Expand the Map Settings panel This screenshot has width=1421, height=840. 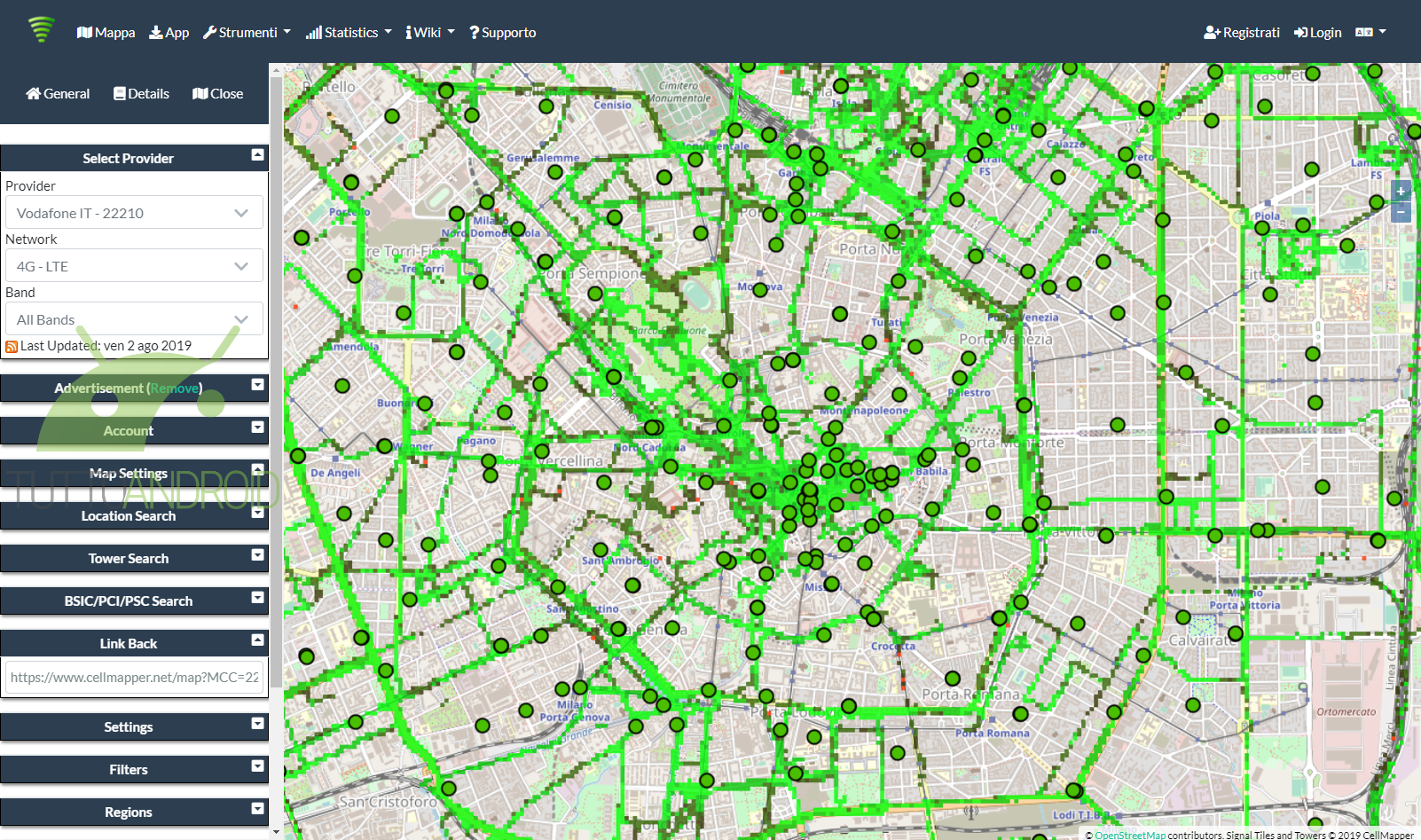[x=257, y=470]
